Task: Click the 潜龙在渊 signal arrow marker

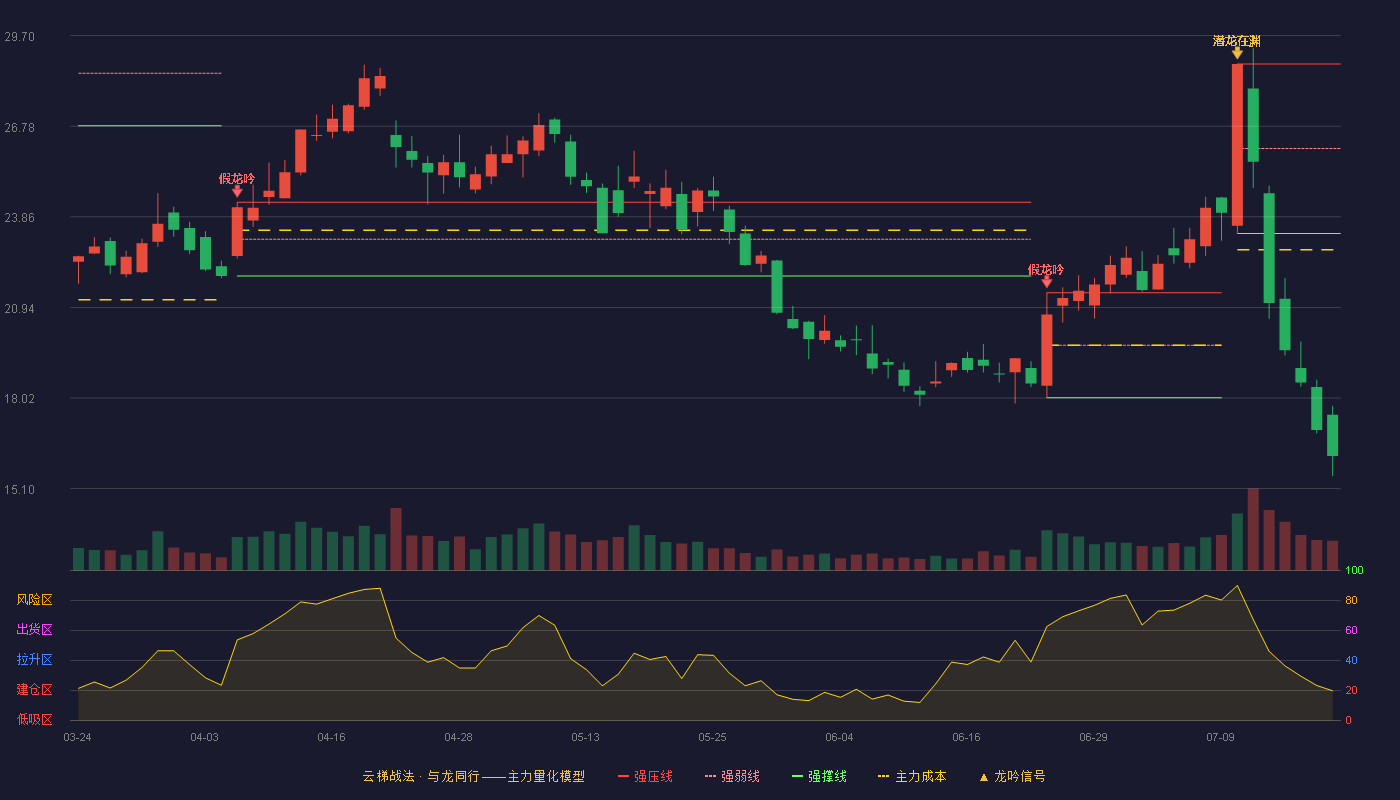Action: coord(1237,53)
